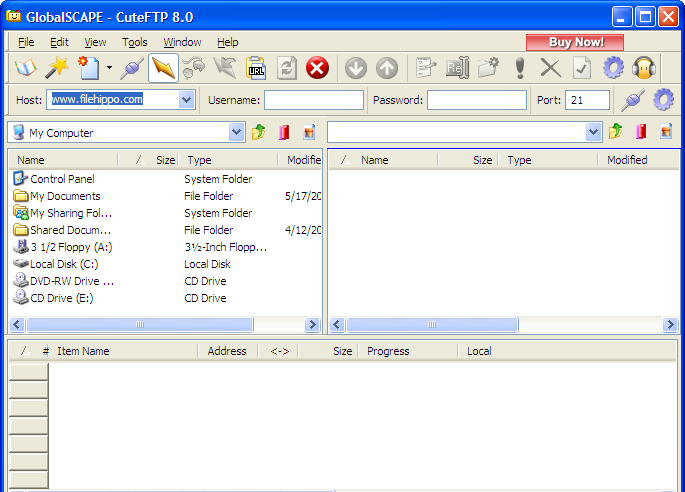Click remote pane scrollbar left arrow
This screenshot has height=492, width=685.
point(336,324)
